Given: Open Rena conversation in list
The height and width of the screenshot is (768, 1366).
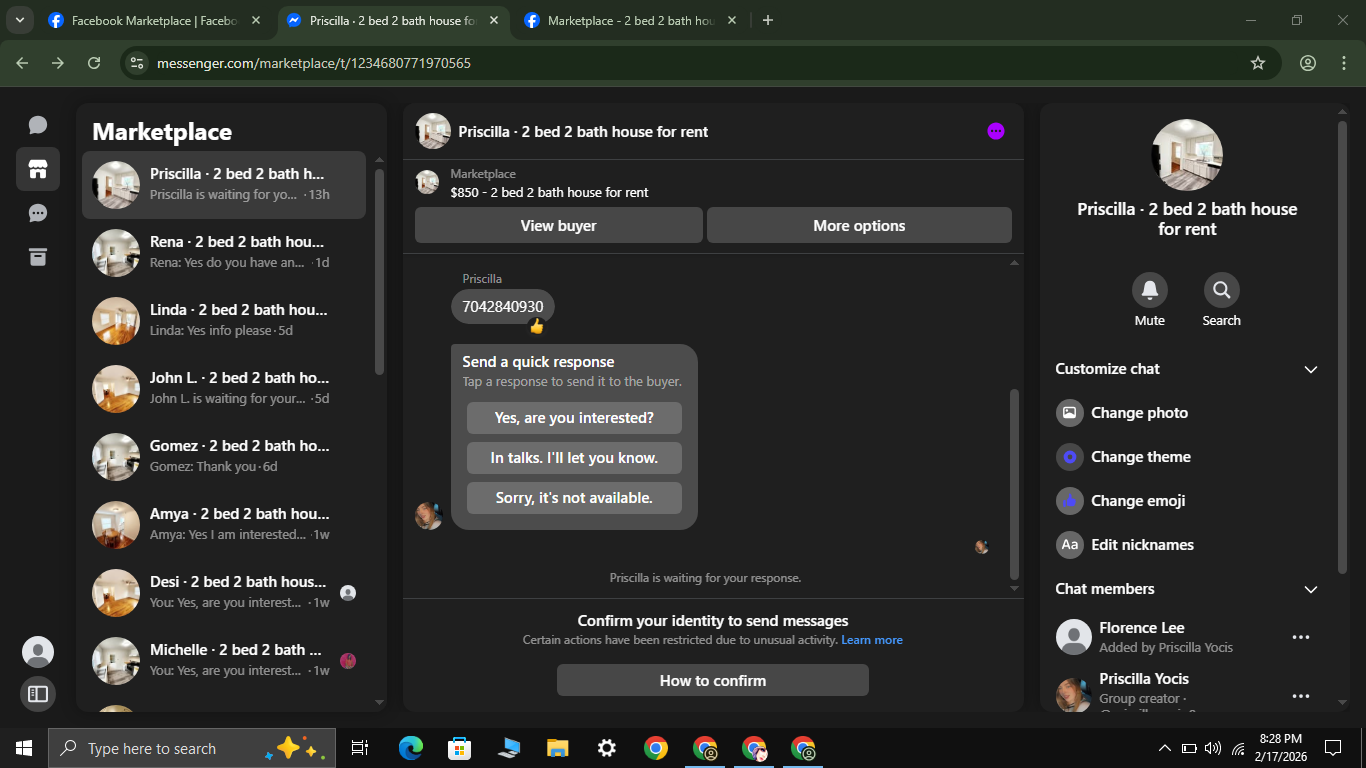Looking at the screenshot, I should (224, 253).
